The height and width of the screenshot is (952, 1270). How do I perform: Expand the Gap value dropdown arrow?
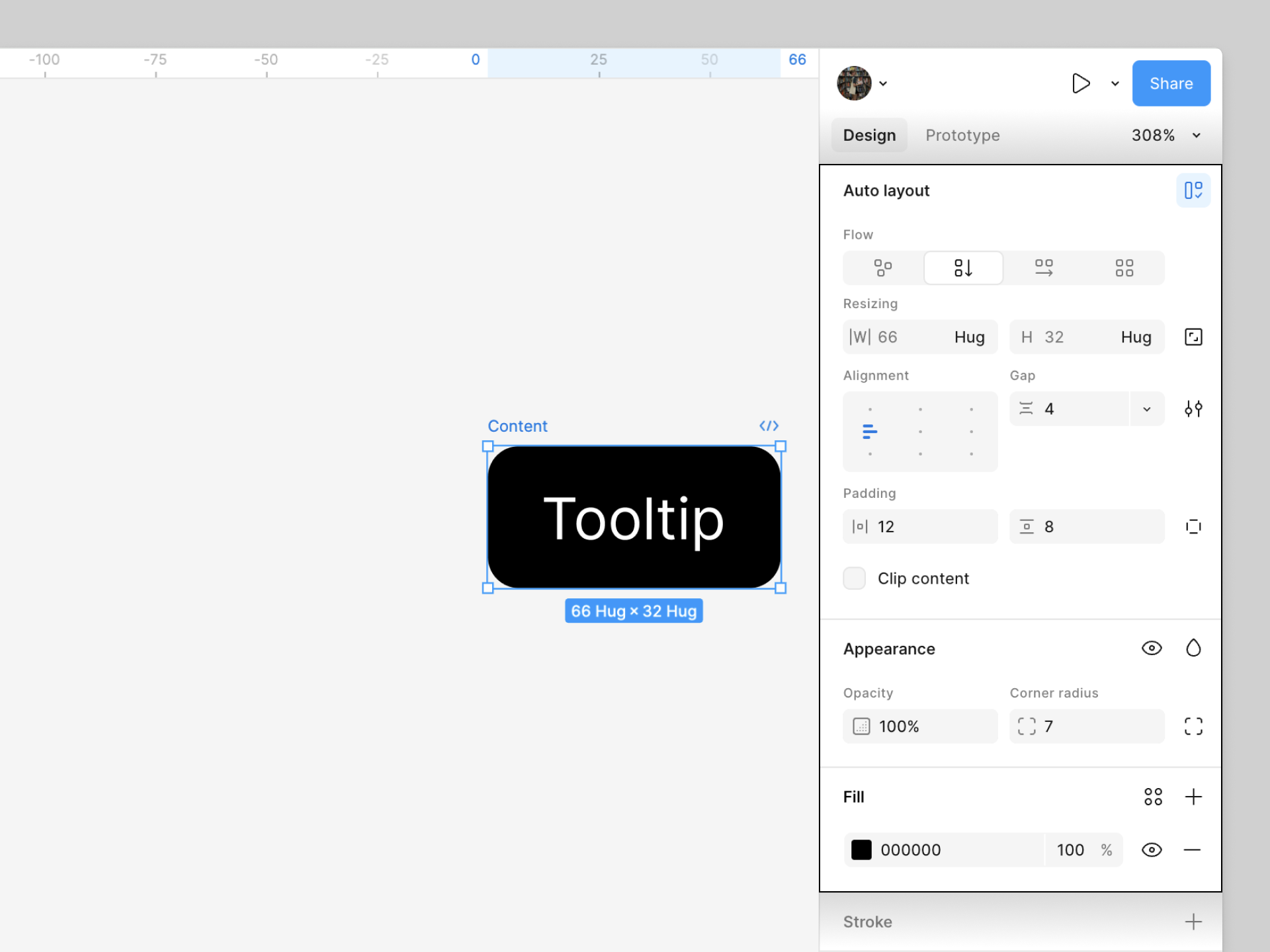[1147, 409]
